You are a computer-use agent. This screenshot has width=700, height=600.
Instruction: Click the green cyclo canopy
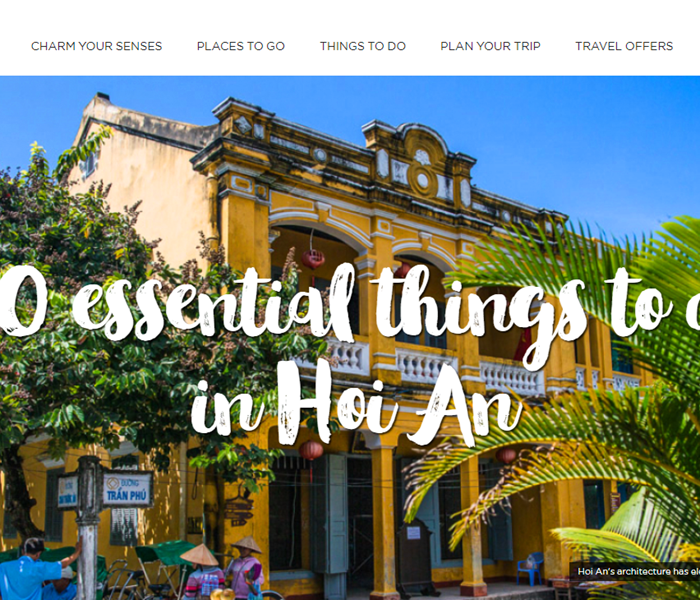165,553
